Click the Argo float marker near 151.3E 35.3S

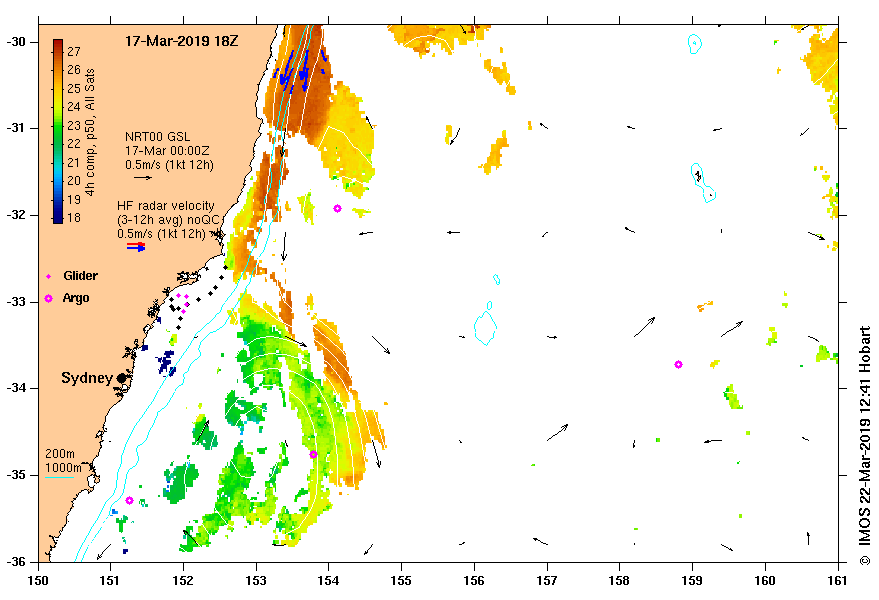tap(129, 500)
